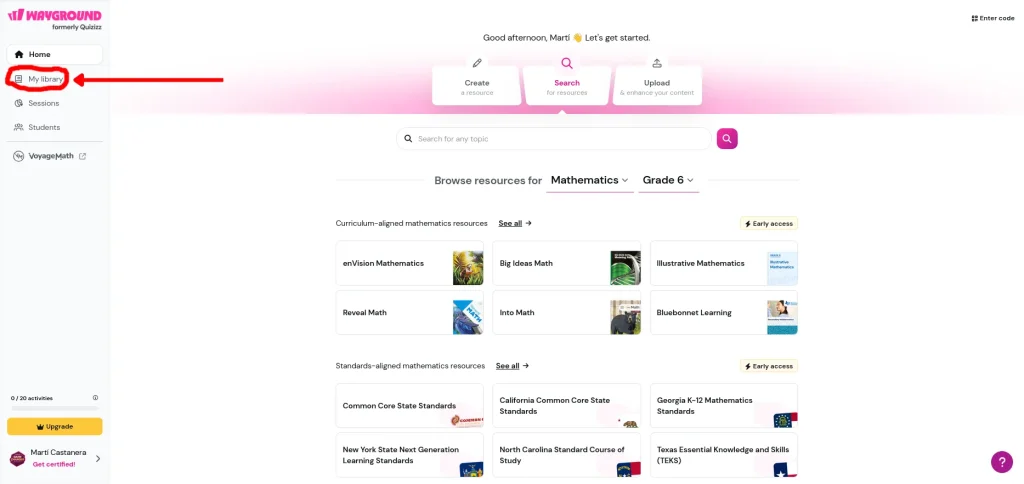Open the Grade 6 dropdown
This screenshot has width=1024, height=484.
668,180
